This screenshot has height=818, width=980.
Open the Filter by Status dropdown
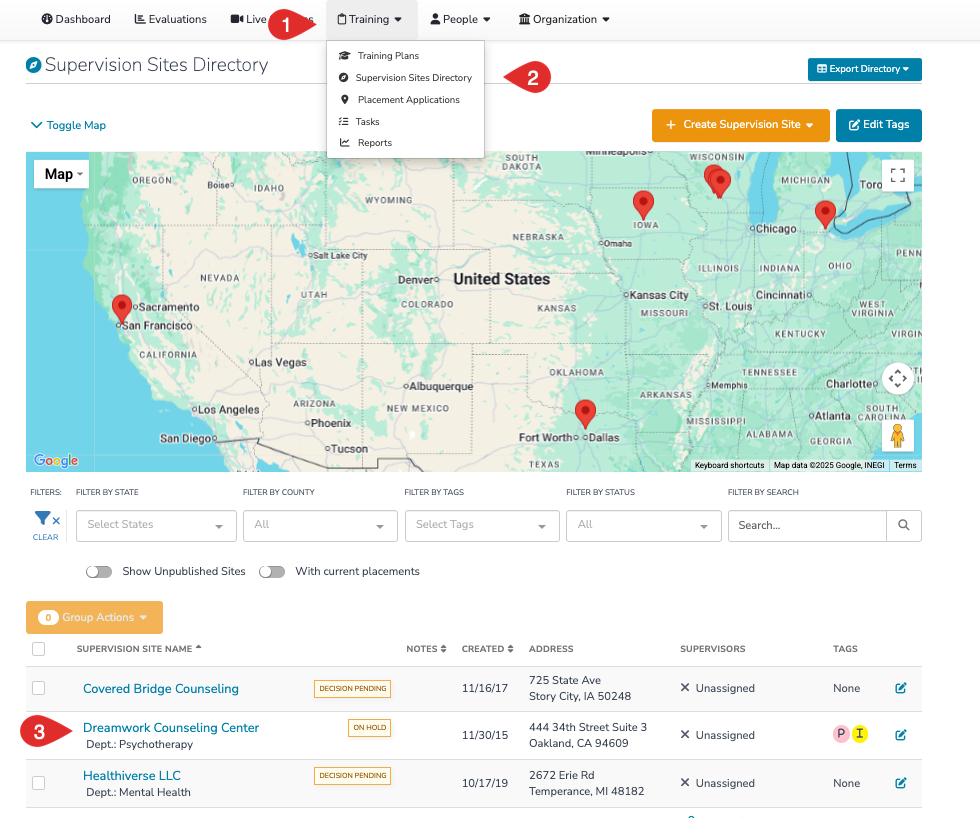644,526
